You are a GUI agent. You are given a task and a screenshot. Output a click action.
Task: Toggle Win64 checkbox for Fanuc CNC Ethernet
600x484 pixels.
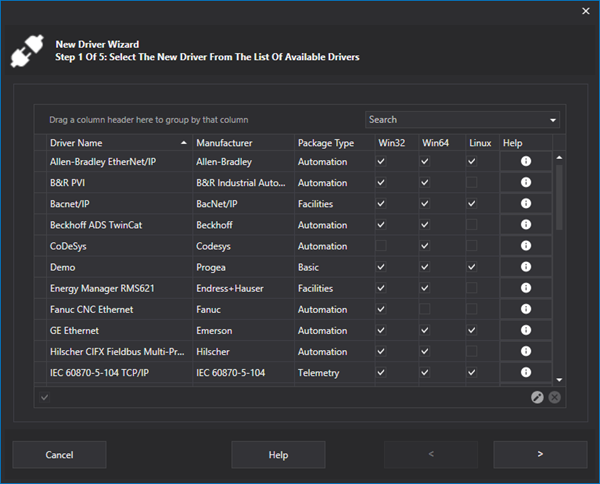[425, 309]
